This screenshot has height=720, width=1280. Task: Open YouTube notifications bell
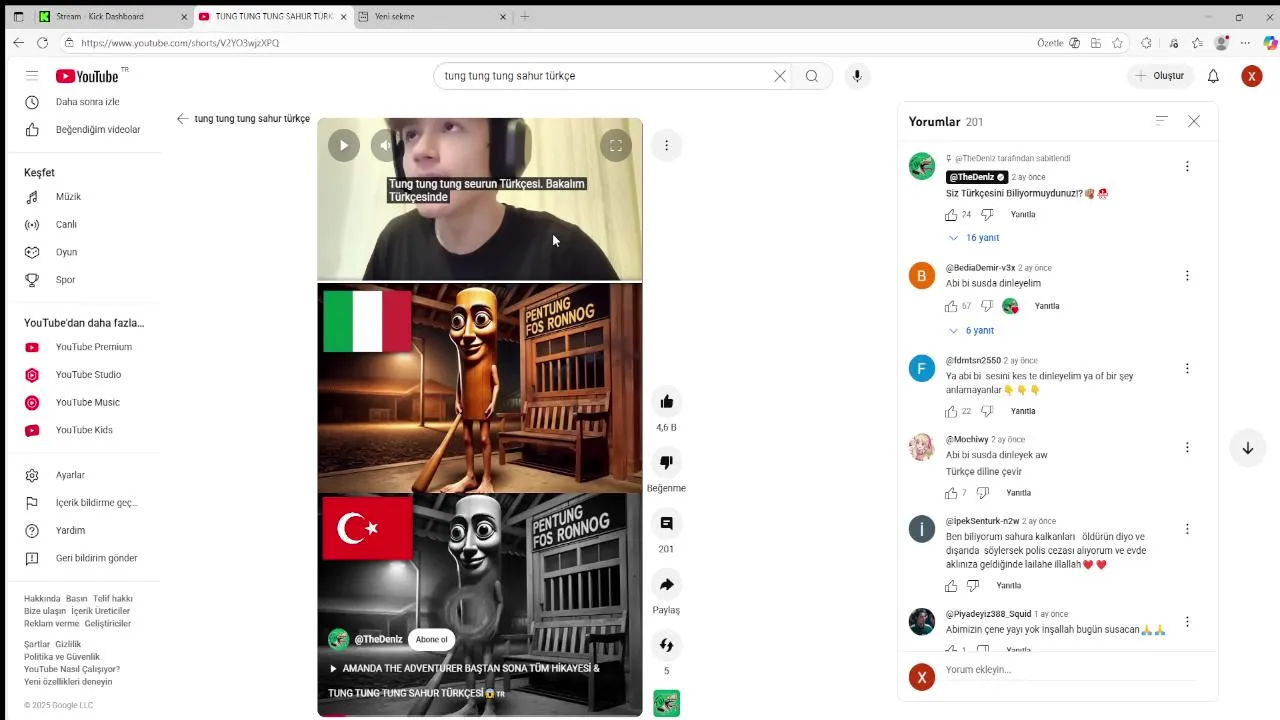1213,76
